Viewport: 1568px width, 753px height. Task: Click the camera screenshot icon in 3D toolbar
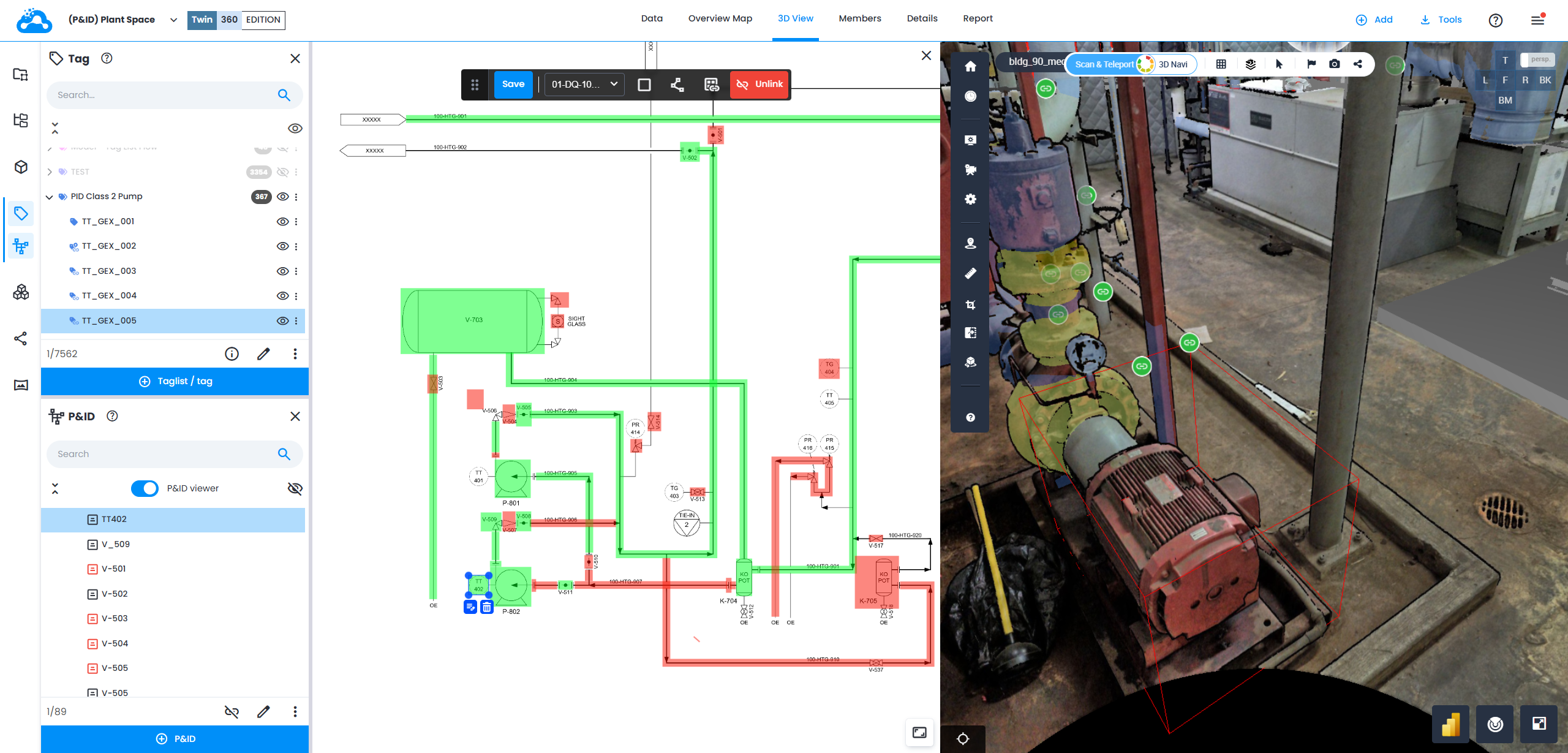pyautogui.click(x=1334, y=64)
